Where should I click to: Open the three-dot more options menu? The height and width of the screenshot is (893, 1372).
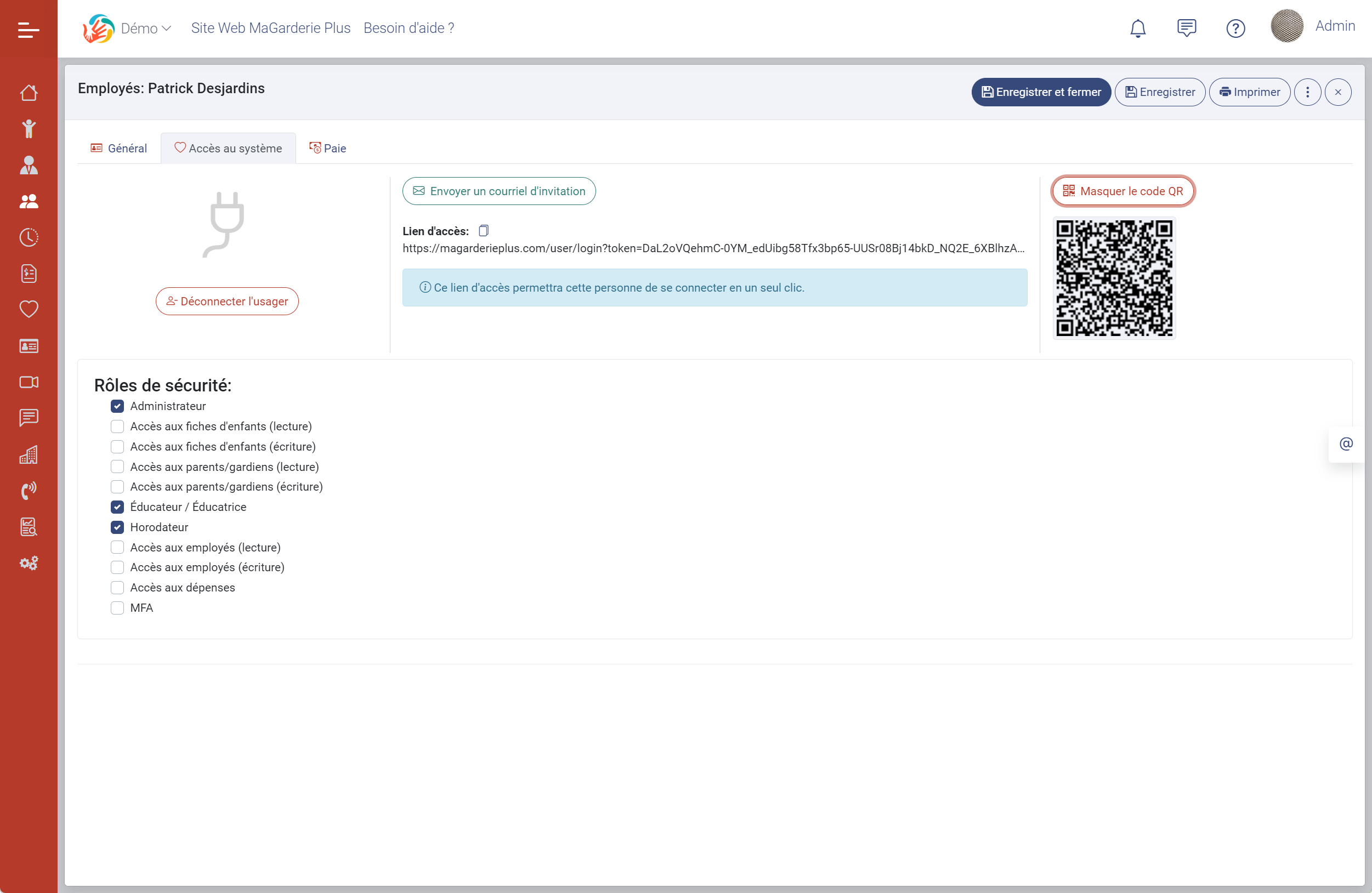(x=1307, y=92)
